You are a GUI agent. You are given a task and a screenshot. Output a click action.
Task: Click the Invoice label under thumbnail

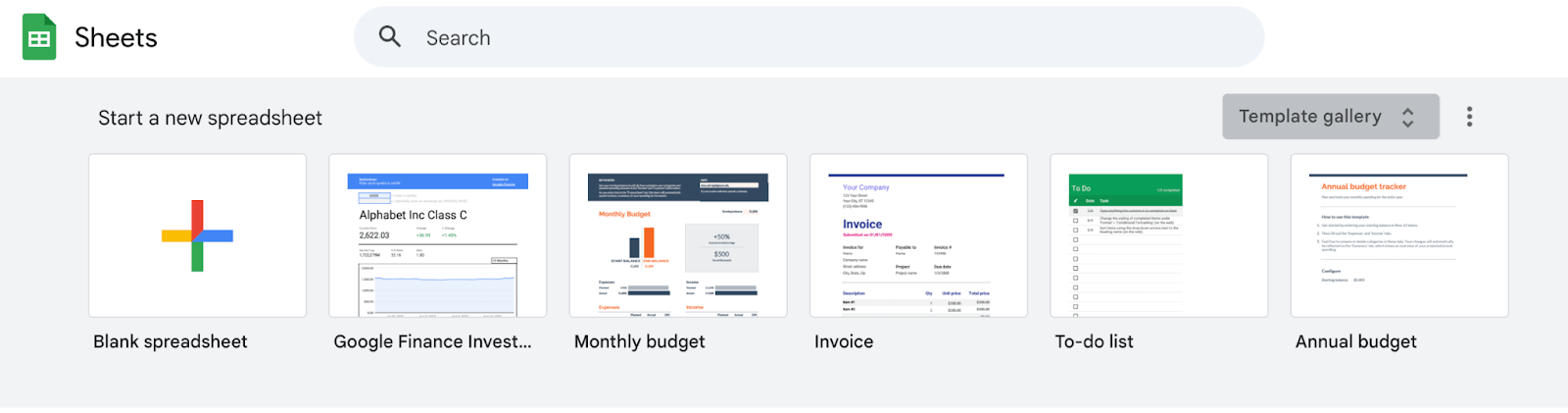[x=844, y=341]
